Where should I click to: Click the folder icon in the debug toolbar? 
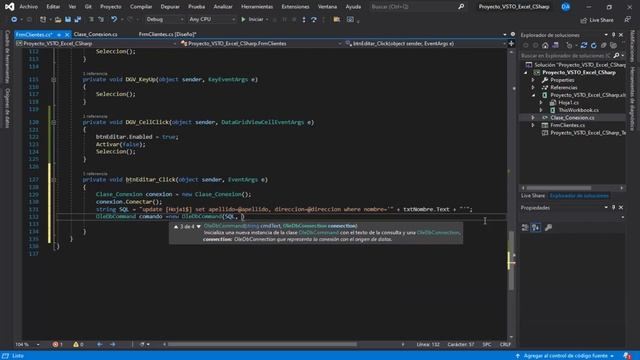point(337,19)
